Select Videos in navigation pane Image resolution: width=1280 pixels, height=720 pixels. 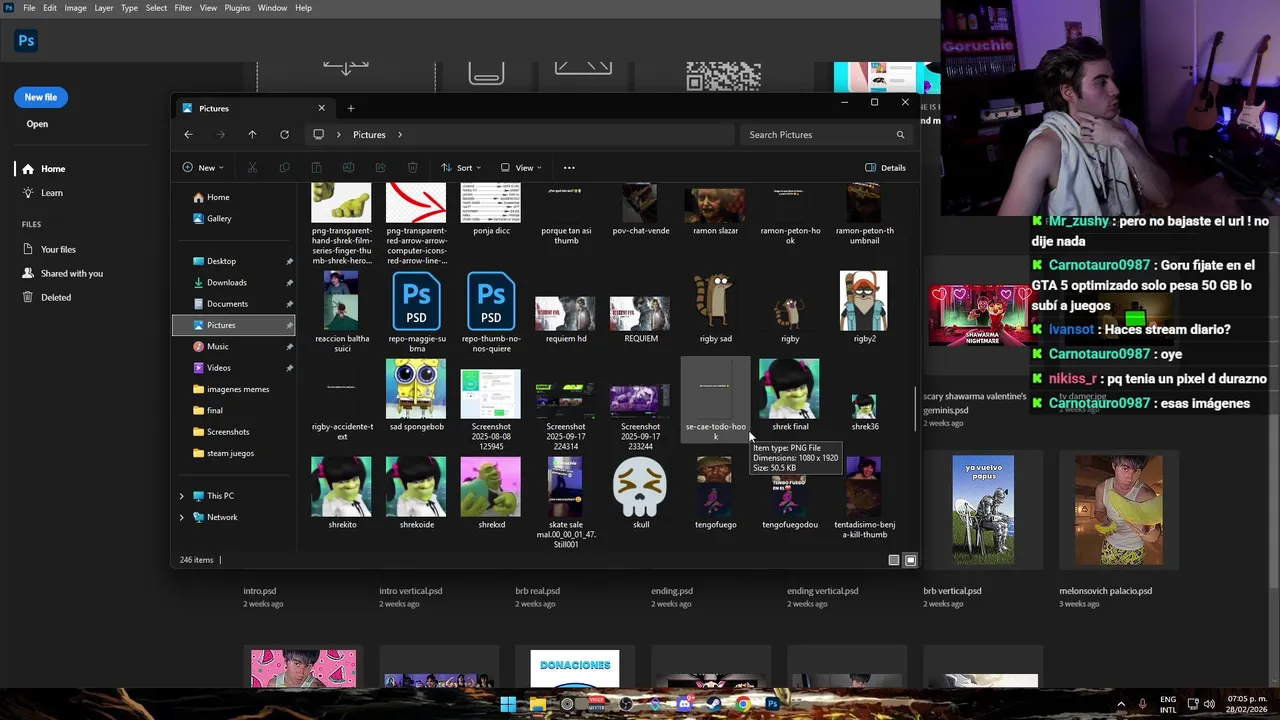click(x=218, y=368)
